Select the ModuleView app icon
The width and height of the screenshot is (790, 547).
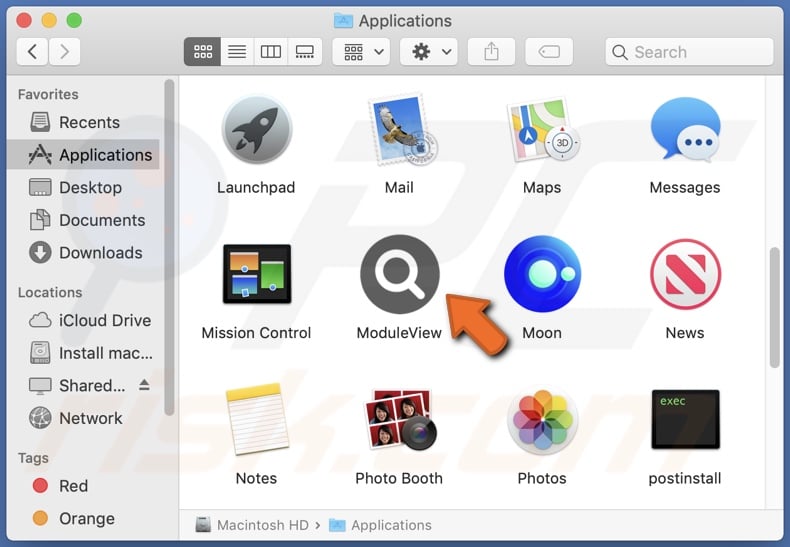point(400,274)
